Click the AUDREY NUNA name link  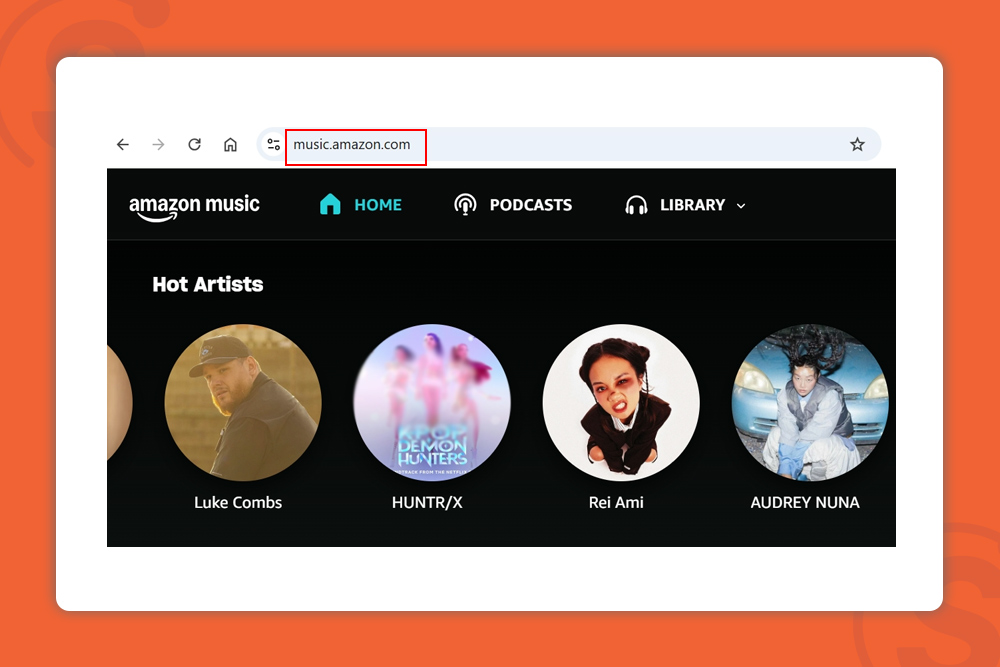pyautogui.click(x=805, y=502)
